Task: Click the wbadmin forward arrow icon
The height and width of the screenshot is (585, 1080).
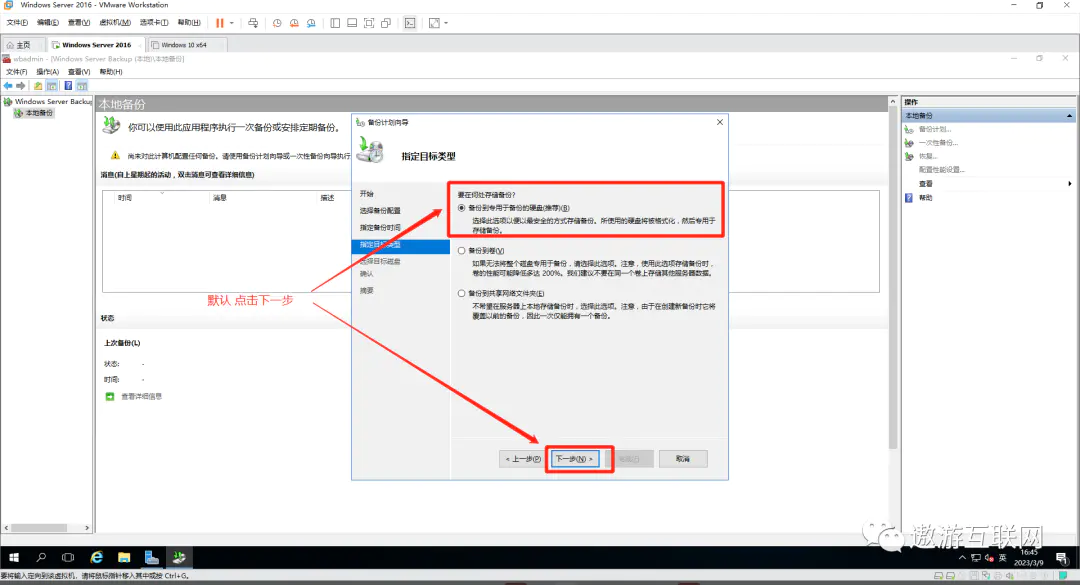Action: (21, 85)
